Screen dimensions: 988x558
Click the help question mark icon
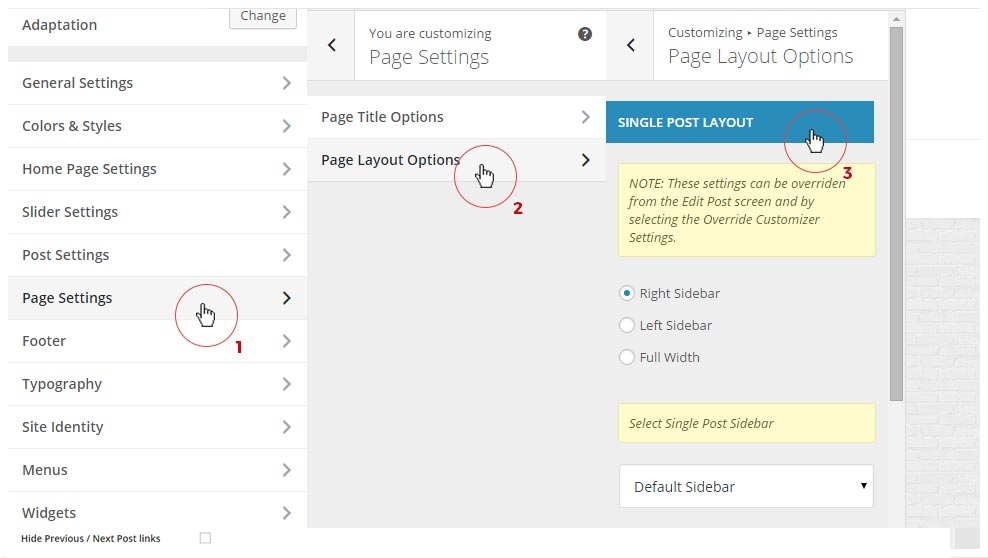pos(585,34)
